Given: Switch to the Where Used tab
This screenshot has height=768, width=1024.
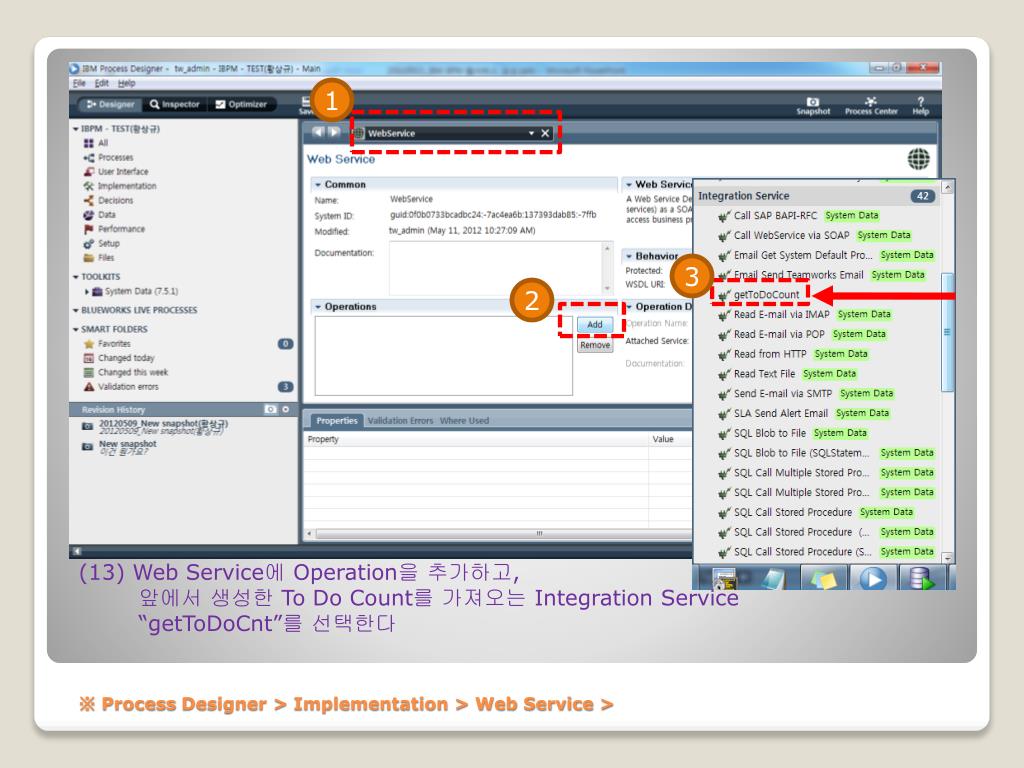Looking at the screenshot, I should coord(464,421).
